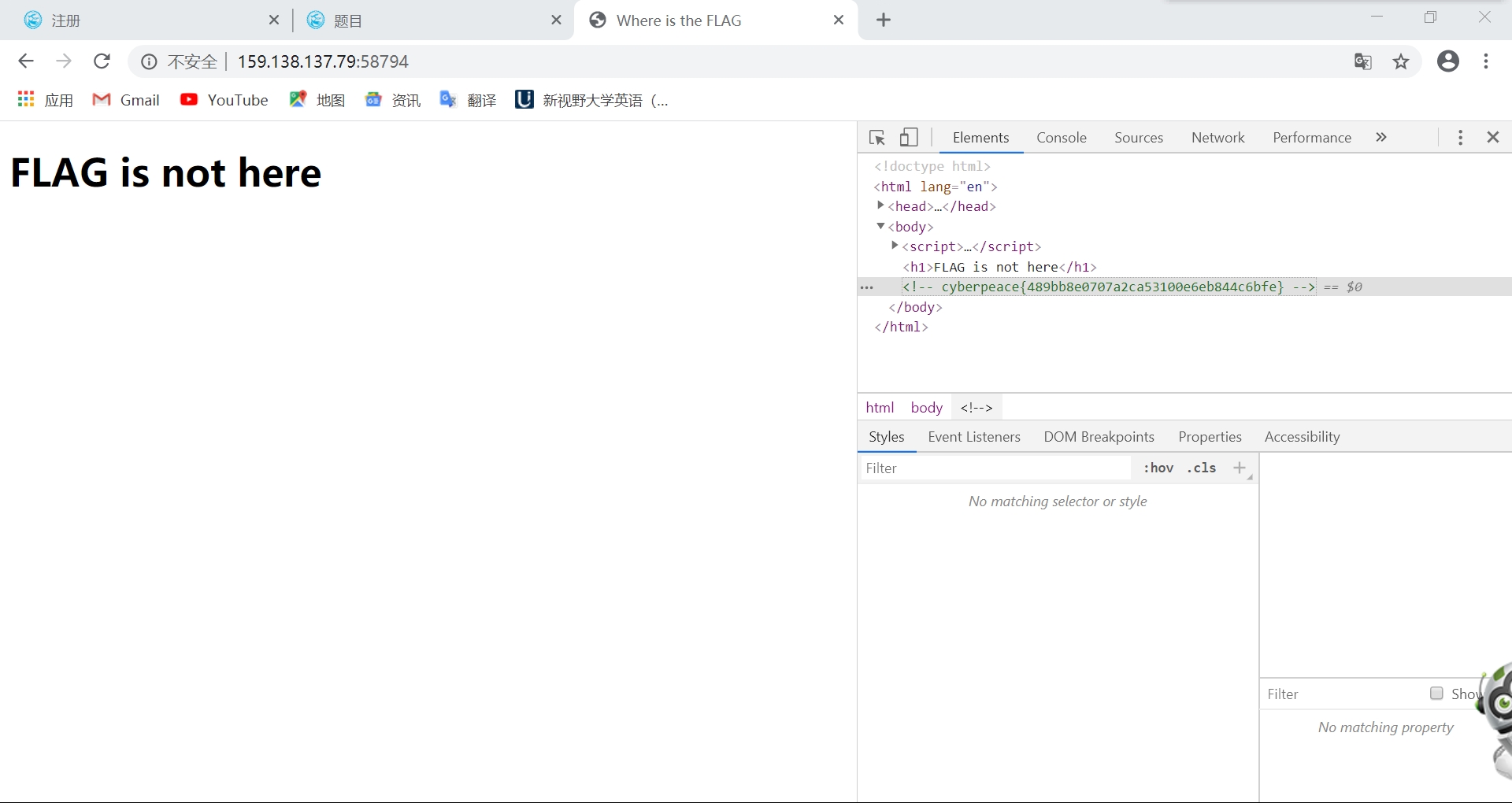Click the more tools chevron in DevTools

[x=1380, y=137]
